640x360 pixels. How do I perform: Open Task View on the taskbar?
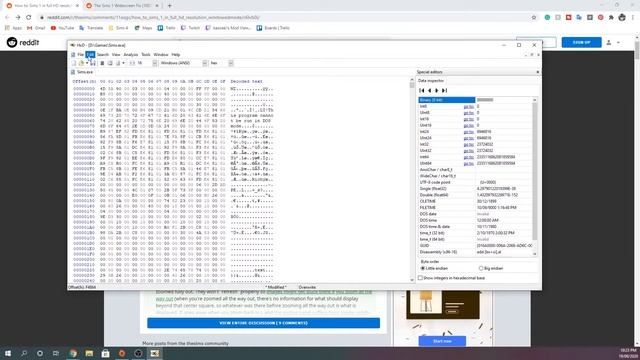[x=56, y=353]
